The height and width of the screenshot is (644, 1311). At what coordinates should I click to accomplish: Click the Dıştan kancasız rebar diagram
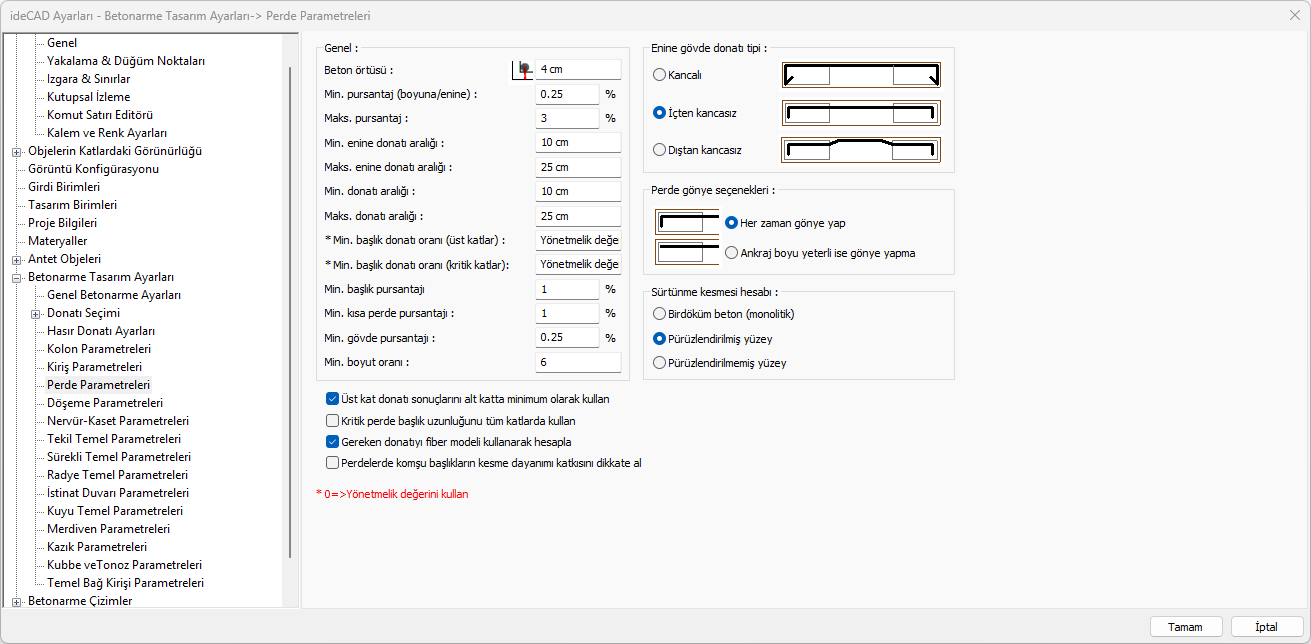pyautogui.click(x=861, y=150)
